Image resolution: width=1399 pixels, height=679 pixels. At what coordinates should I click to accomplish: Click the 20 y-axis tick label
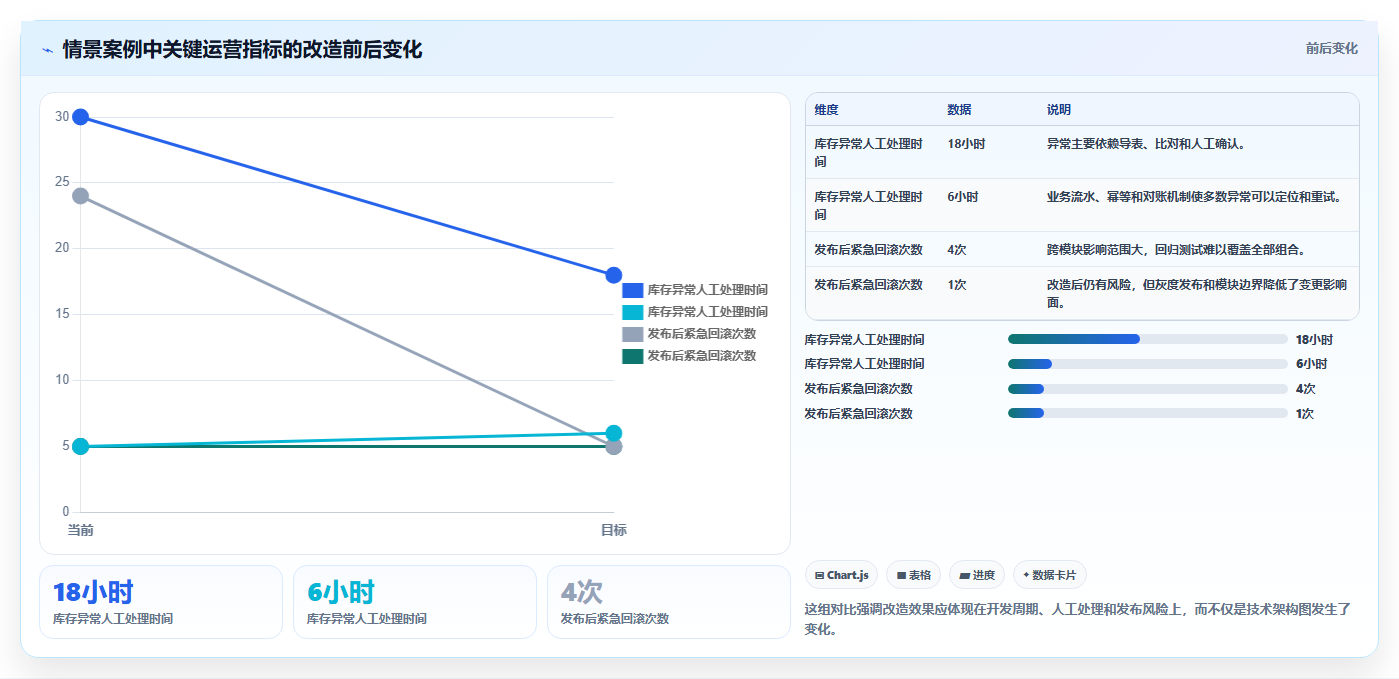(62, 248)
